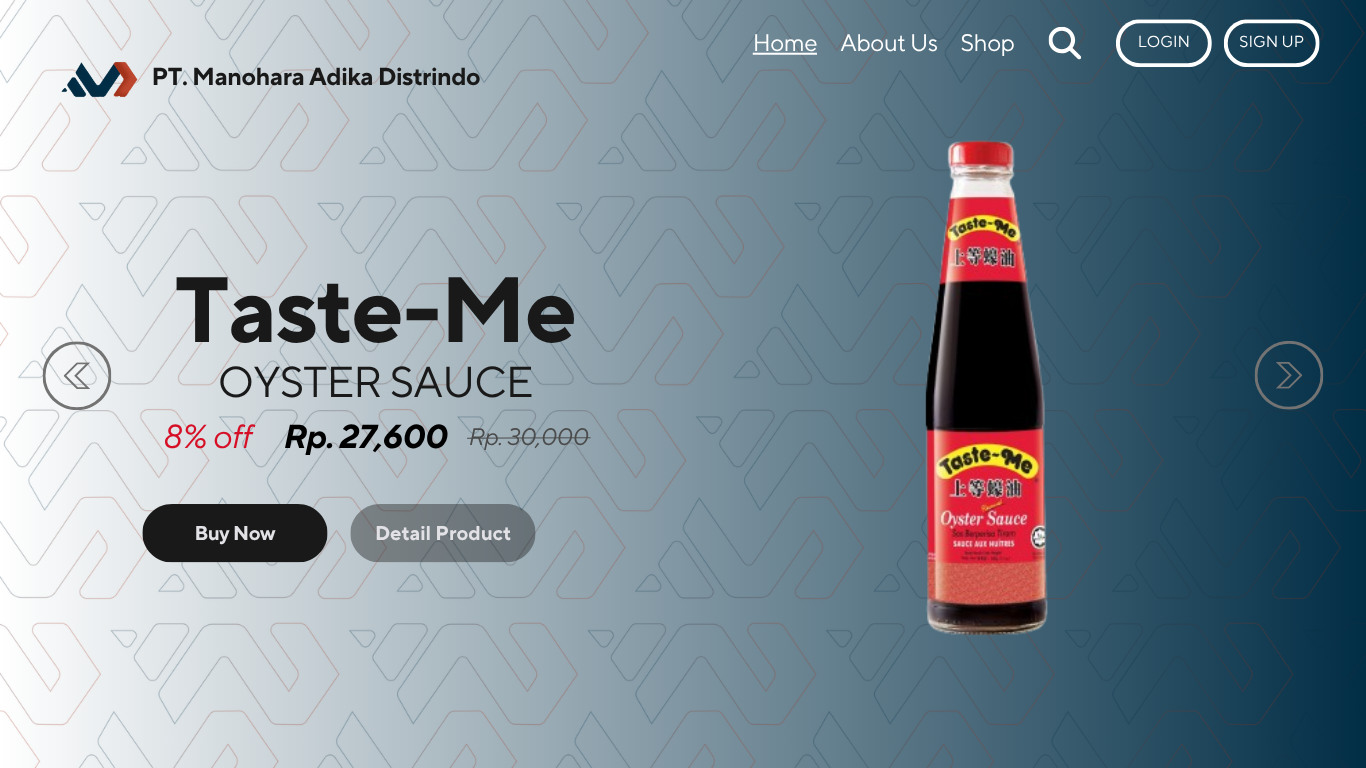Open the Shop menu item

click(987, 43)
